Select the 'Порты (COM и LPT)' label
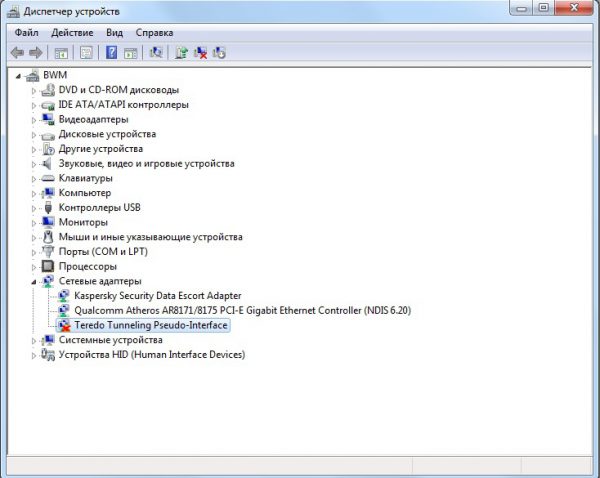The width and height of the screenshot is (600, 478). (103, 252)
